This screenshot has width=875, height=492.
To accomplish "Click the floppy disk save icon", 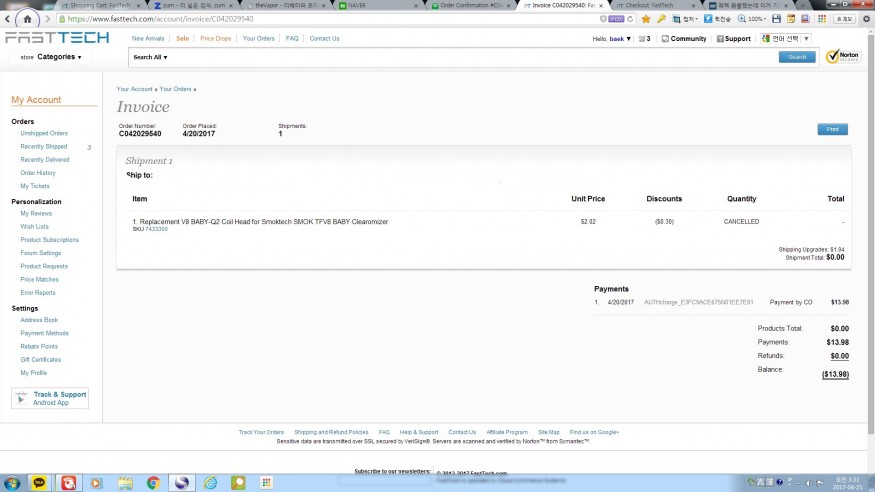I will [776, 19].
